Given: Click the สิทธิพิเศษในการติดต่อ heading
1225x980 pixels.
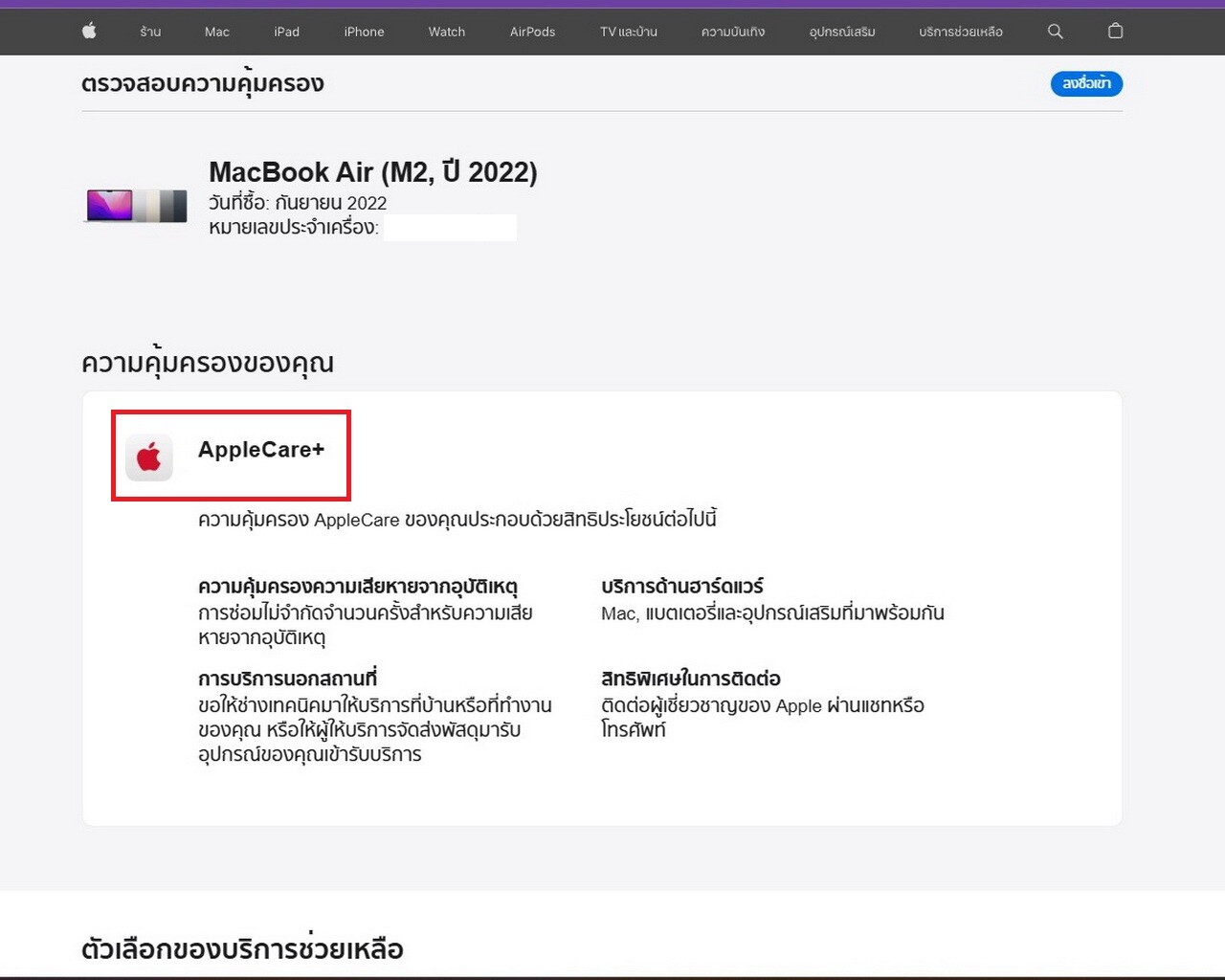Looking at the screenshot, I should tap(691, 679).
